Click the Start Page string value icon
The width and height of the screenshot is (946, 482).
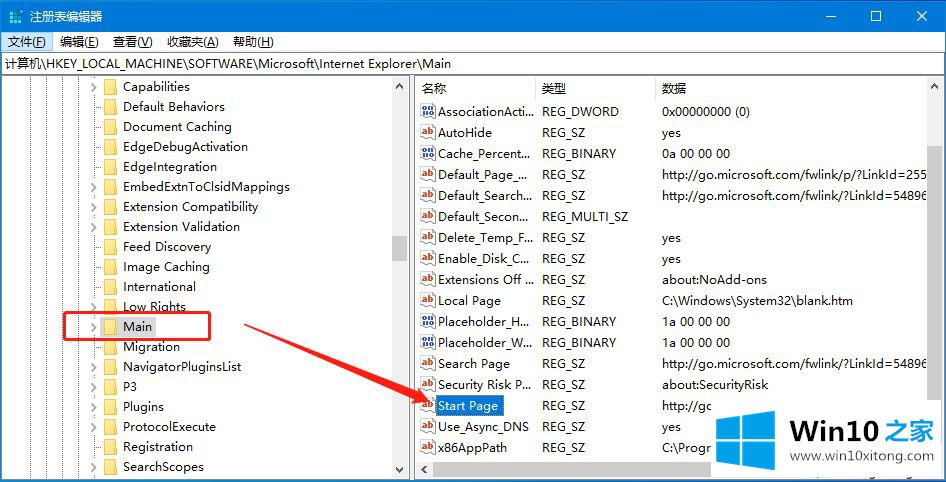[x=428, y=406]
